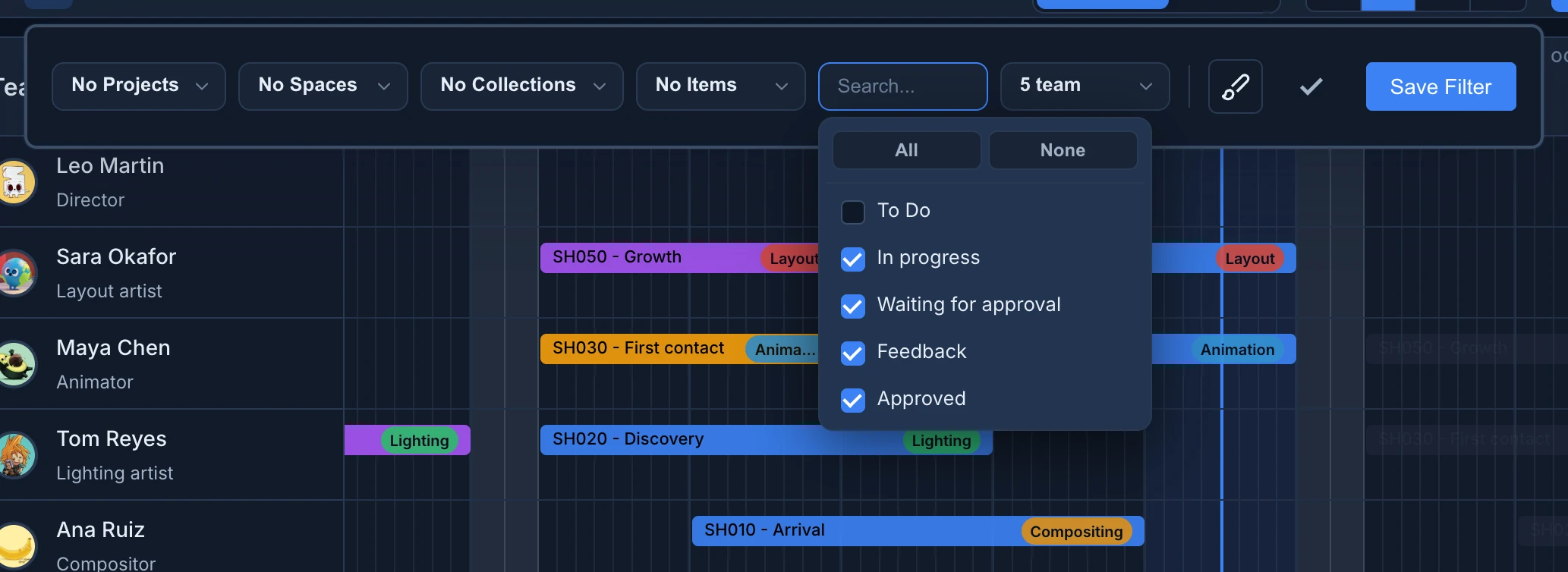
Task: Click the Maya Chen name
Action: point(113,347)
